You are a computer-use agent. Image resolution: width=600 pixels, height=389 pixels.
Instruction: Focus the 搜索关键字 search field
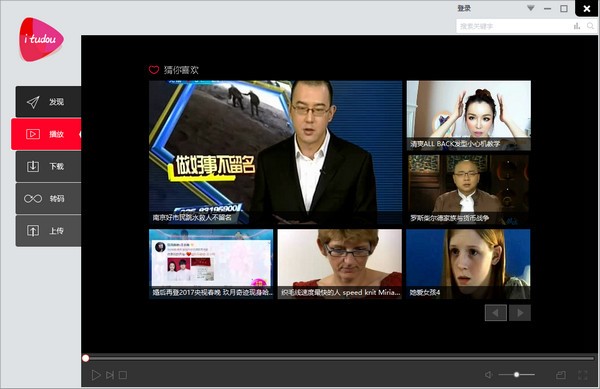click(513, 26)
